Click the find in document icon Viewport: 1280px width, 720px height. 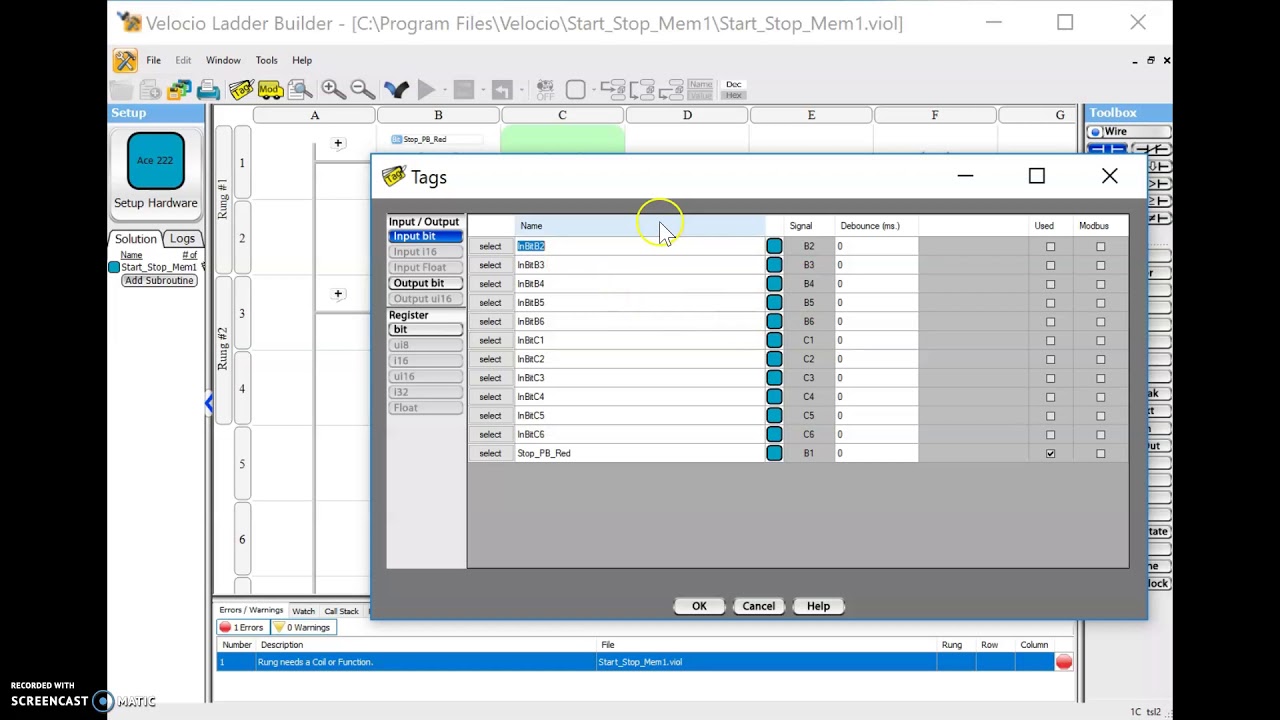tap(299, 90)
